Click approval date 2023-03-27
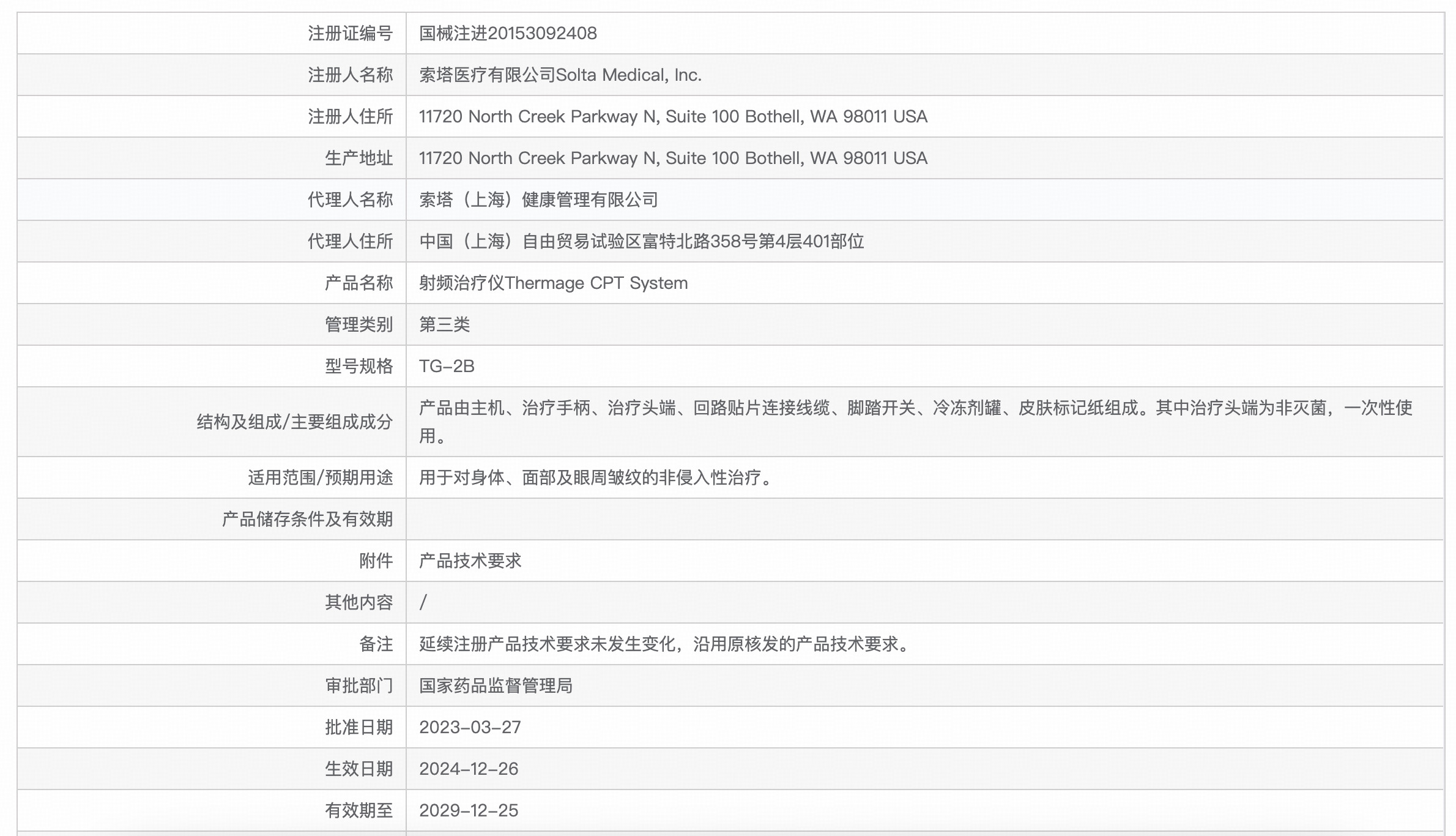The image size is (1456, 836). pyautogui.click(x=469, y=727)
